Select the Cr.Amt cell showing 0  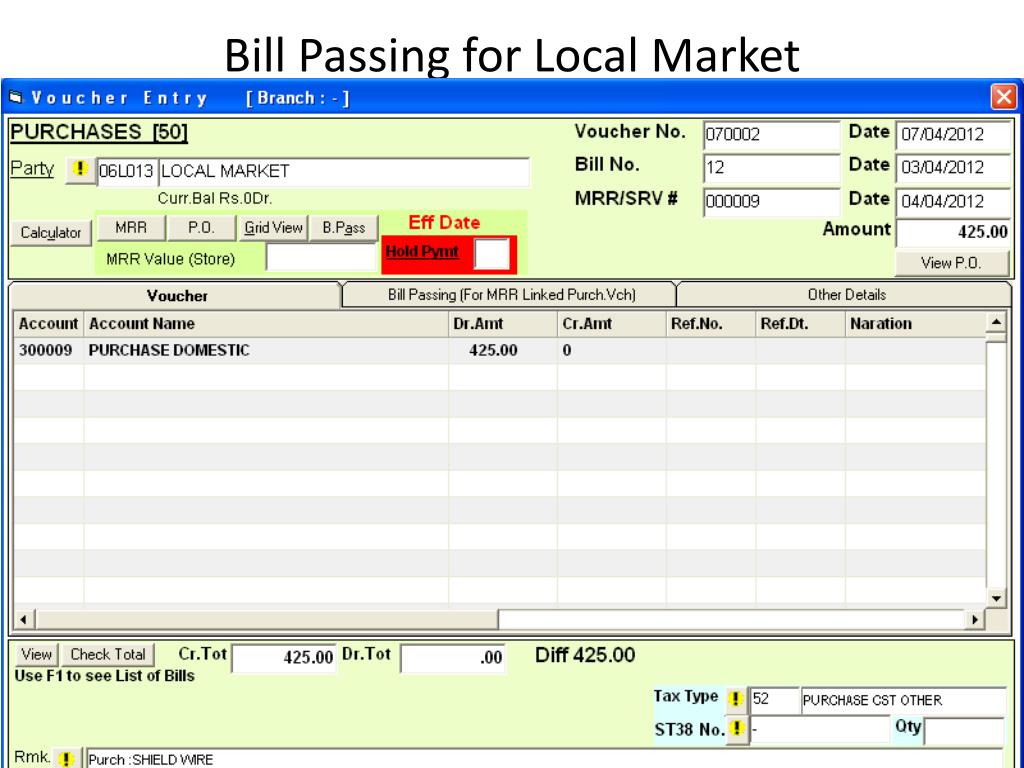coord(611,351)
